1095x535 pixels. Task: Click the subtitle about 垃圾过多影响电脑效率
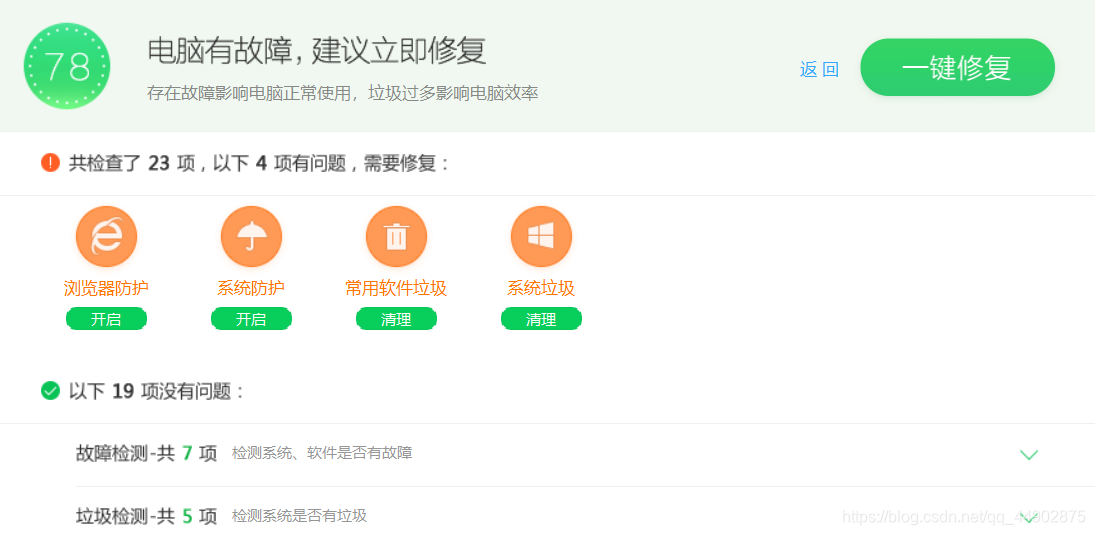[342, 93]
